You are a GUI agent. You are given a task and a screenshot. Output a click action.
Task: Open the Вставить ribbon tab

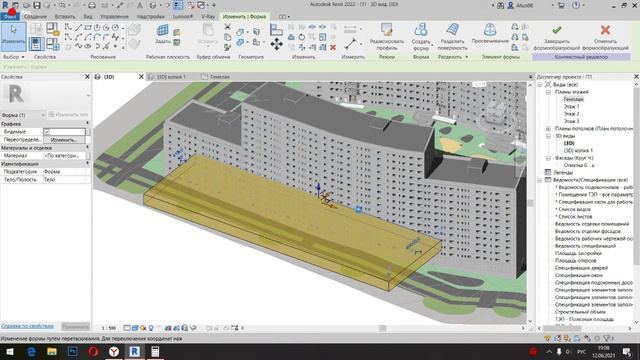(65, 17)
